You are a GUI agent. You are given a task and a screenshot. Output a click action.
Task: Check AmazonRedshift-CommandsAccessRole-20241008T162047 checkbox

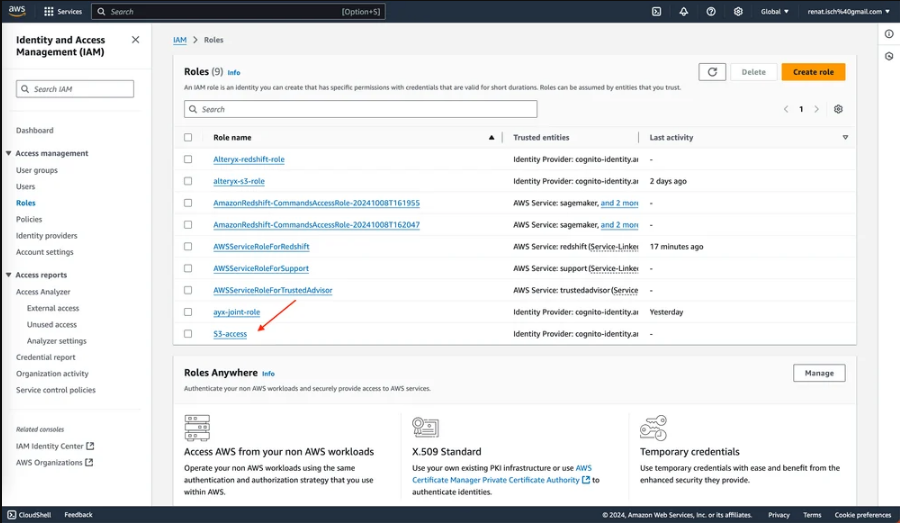coord(188,224)
